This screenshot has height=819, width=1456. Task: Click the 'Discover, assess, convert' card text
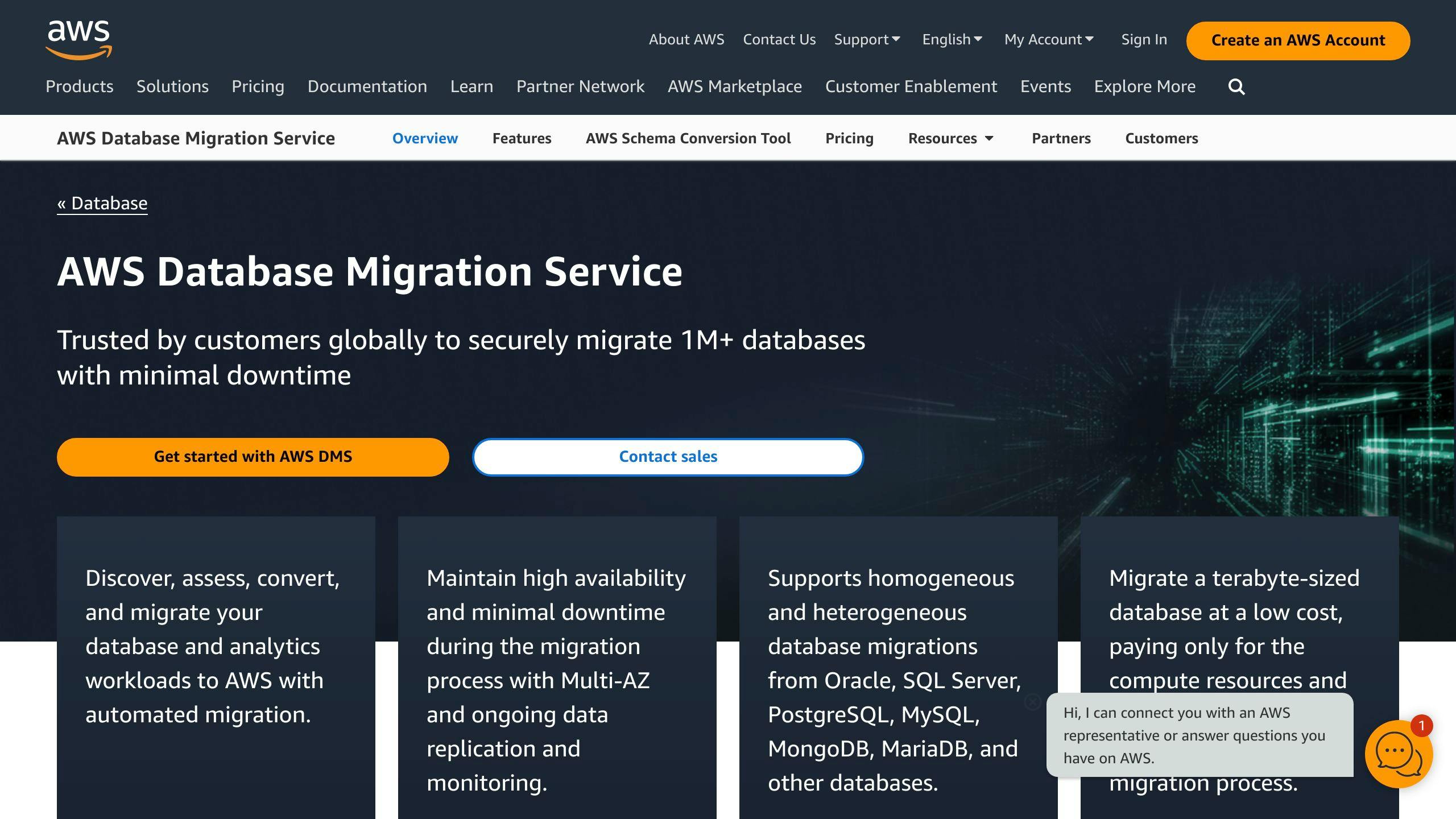[213, 646]
